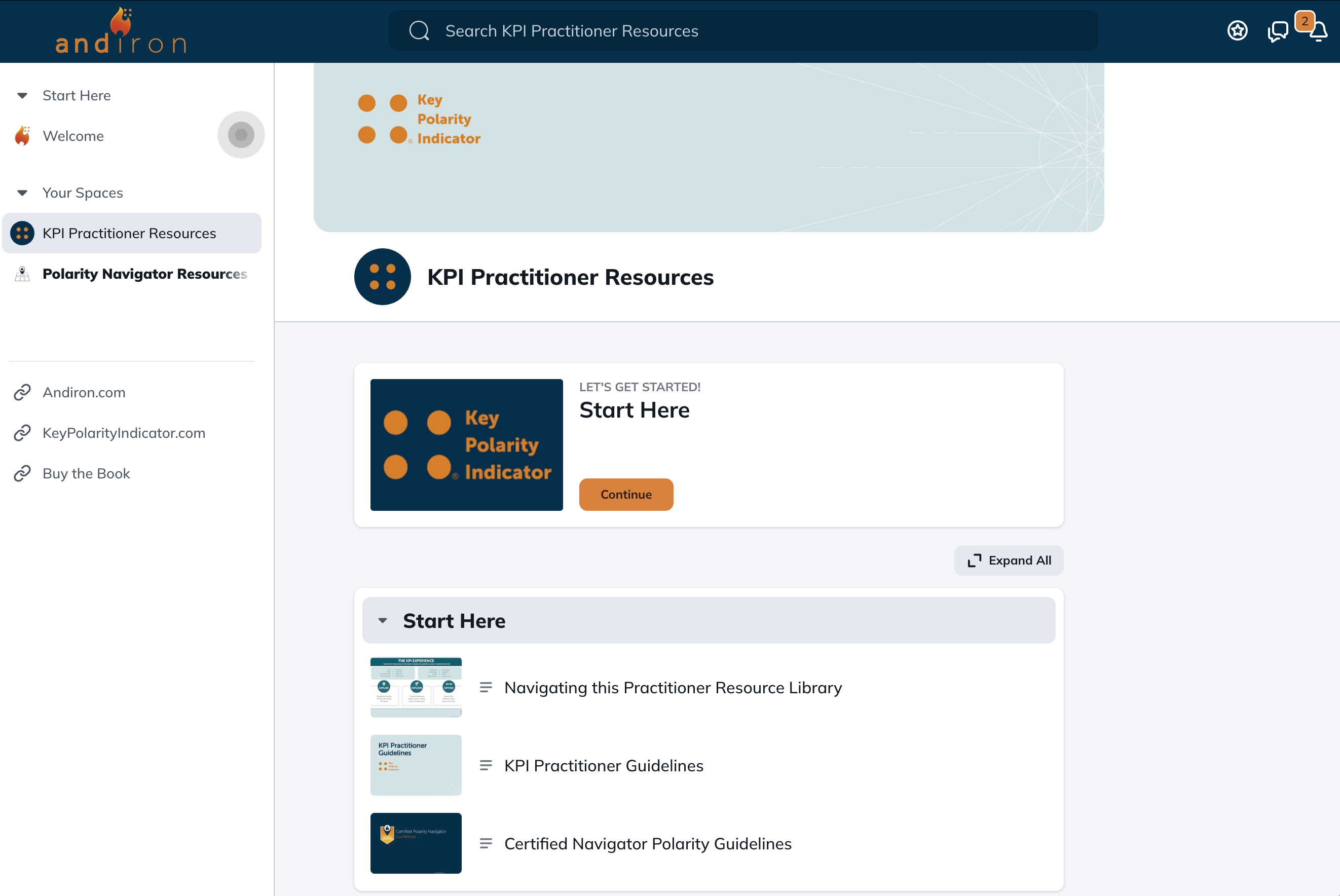The image size is (1340, 896).
Task: Click the search magnifier icon
Action: 420,30
